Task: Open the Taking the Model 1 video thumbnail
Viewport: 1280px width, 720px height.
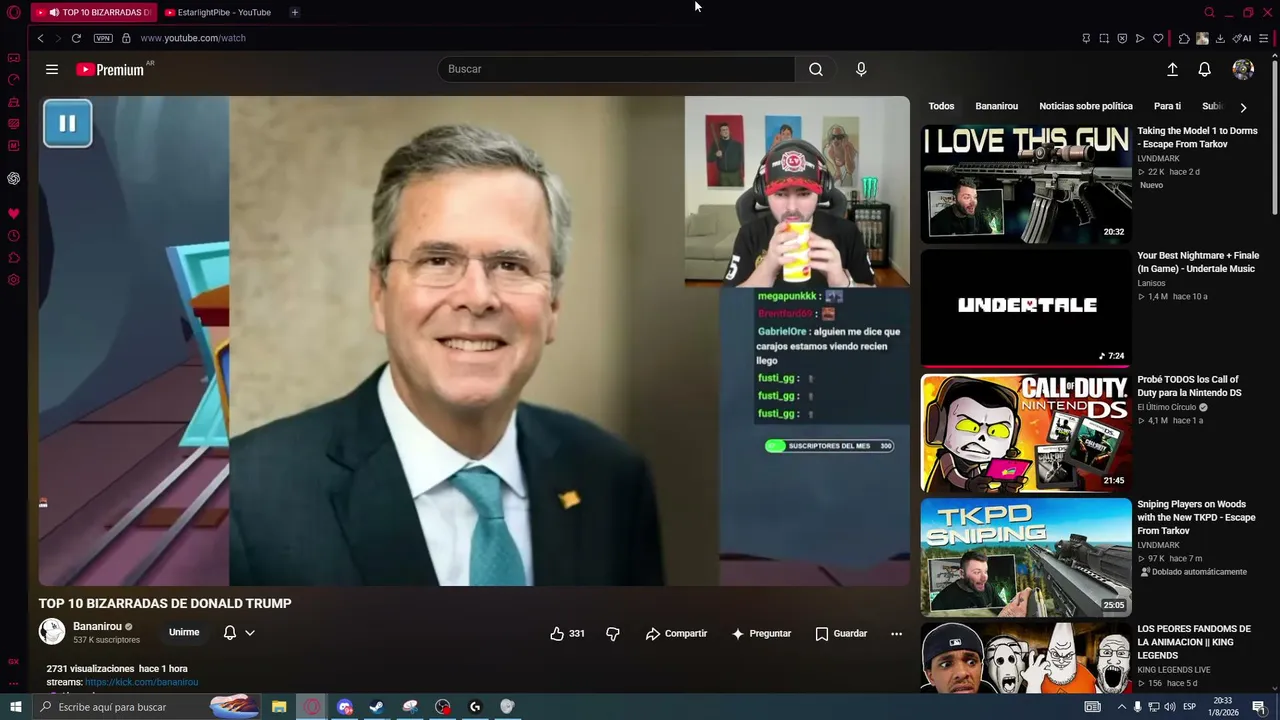Action: click(x=1026, y=183)
